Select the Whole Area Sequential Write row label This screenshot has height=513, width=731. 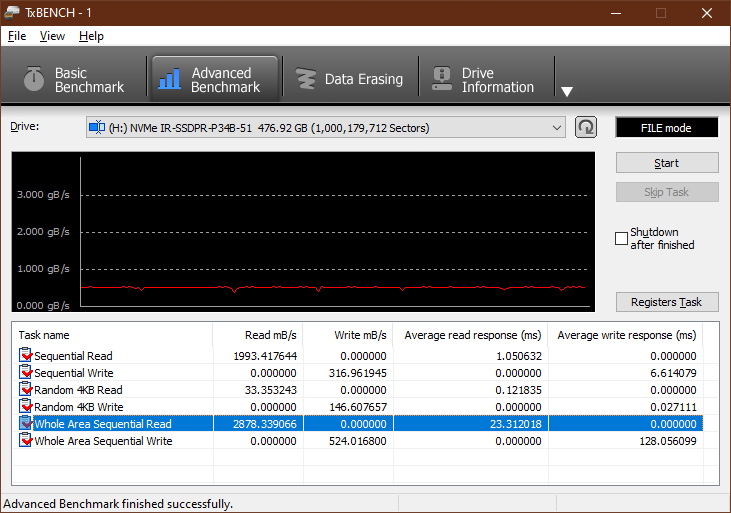pyautogui.click(x=103, y=441)
